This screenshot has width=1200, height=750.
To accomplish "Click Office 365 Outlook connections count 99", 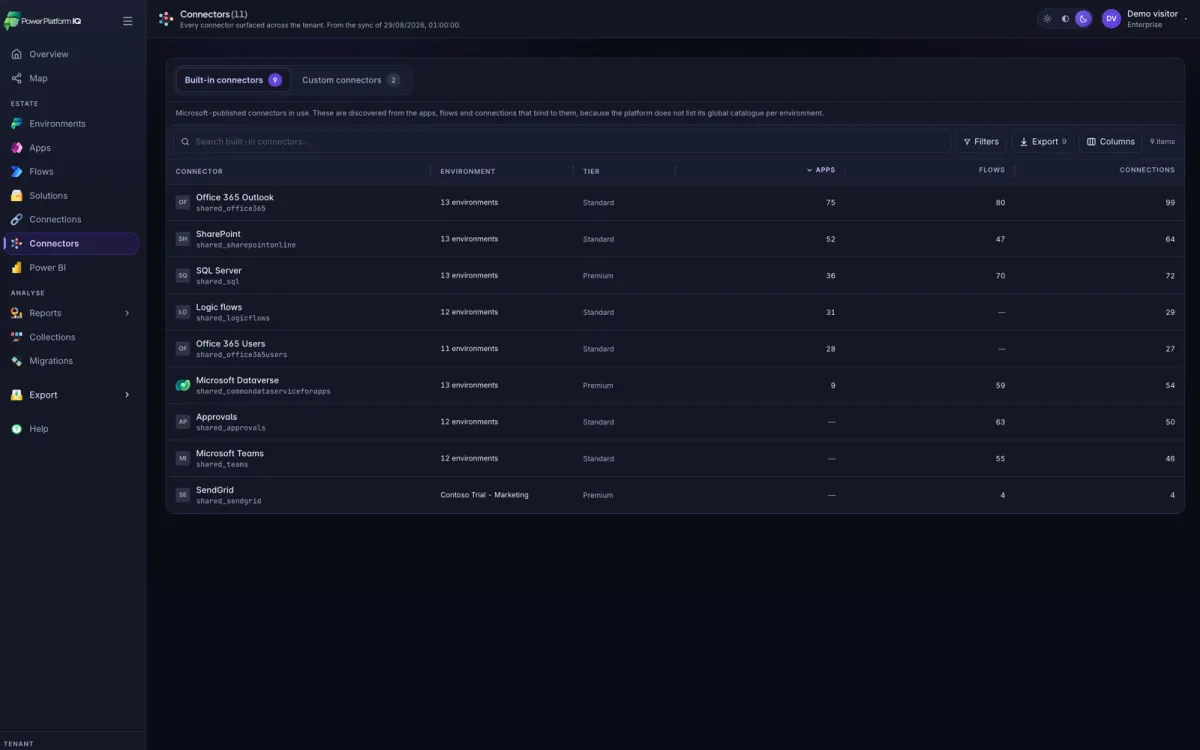I will coord(1170,202).
